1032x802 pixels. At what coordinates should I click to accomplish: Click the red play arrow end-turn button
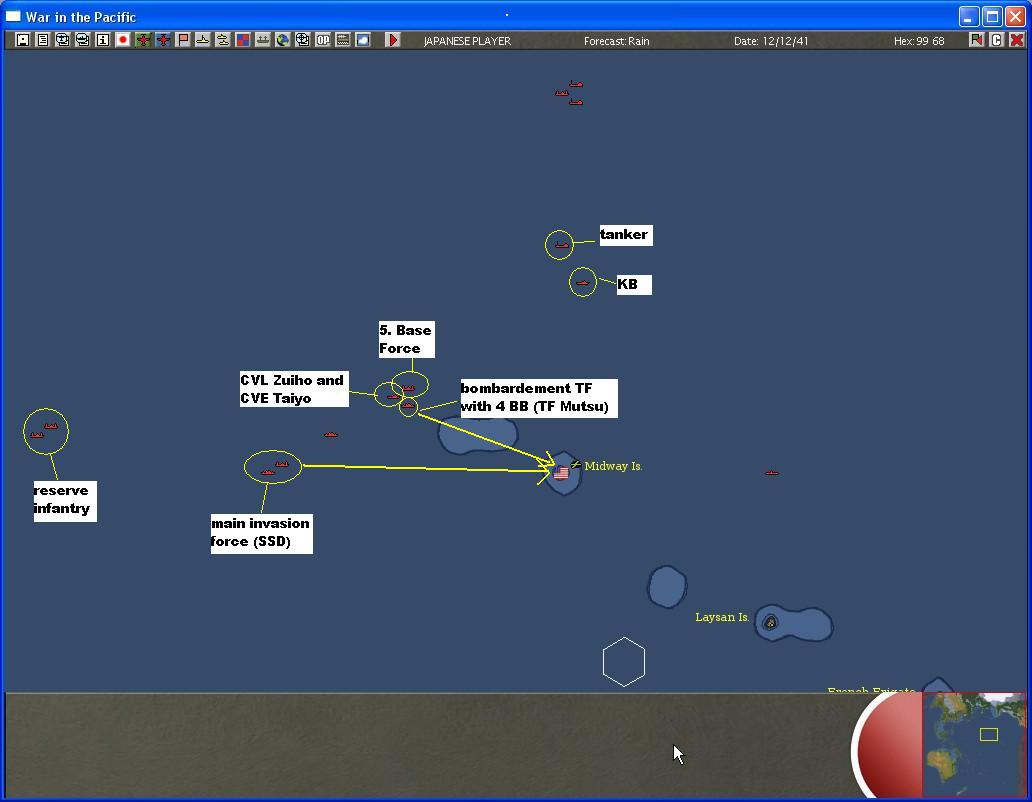tap(393, 40)
